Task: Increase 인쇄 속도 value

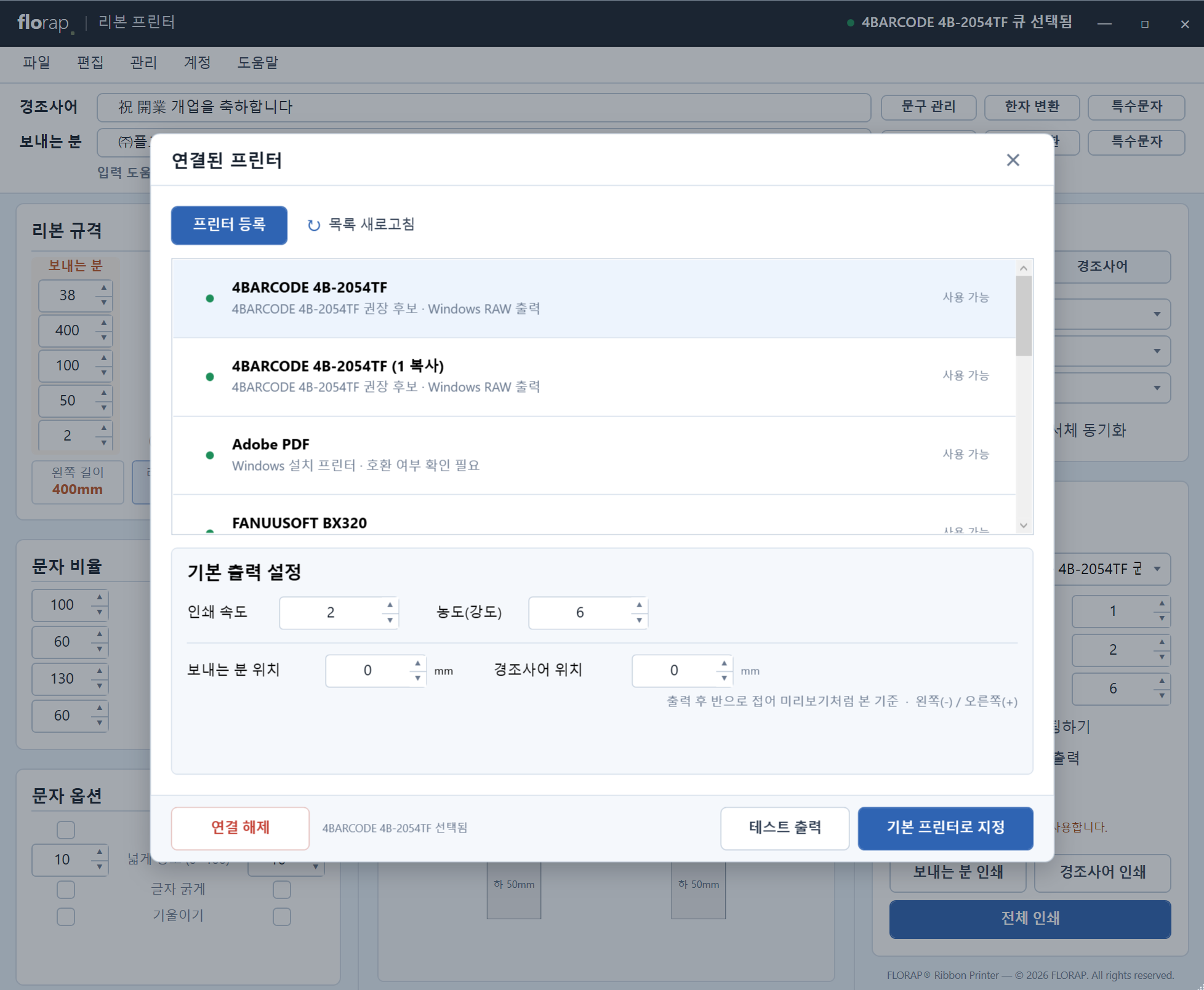Action: pos(390,605)
